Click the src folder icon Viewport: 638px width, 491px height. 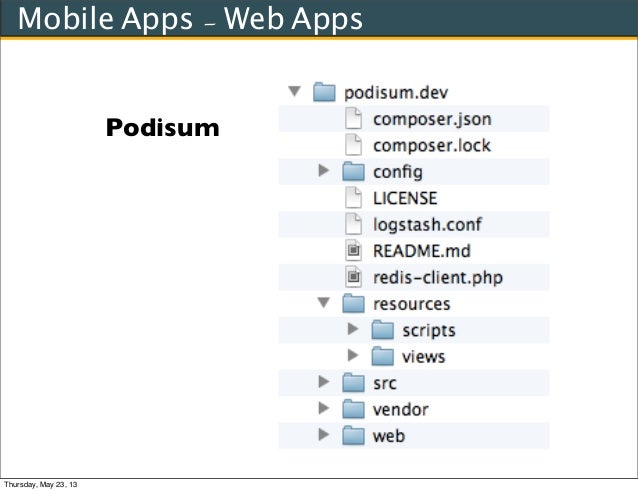pos(353,382)
